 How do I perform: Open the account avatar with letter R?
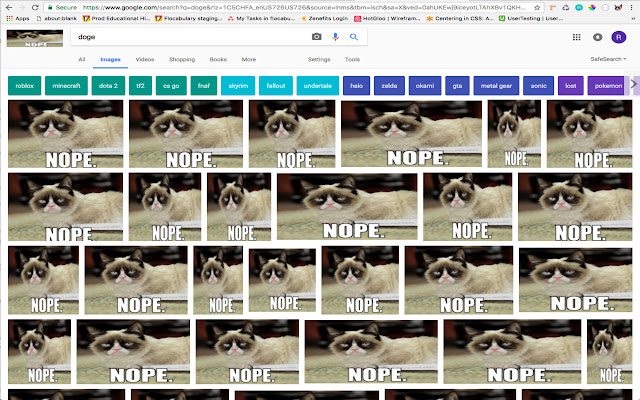pos(619,37)
